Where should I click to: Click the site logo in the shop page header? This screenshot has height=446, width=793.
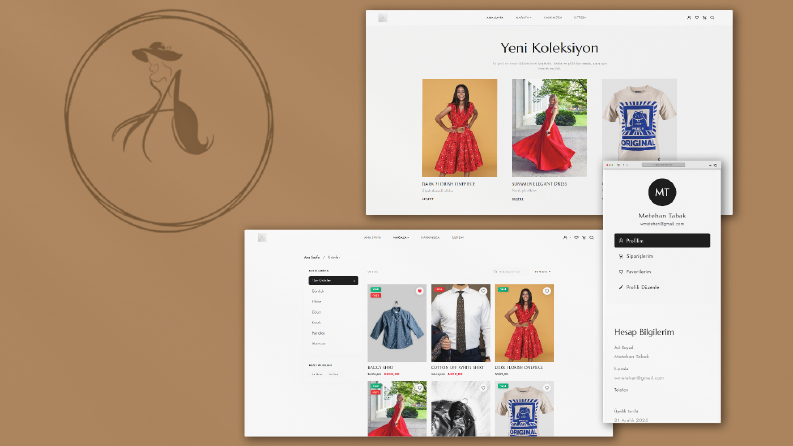tap(262, 237)
